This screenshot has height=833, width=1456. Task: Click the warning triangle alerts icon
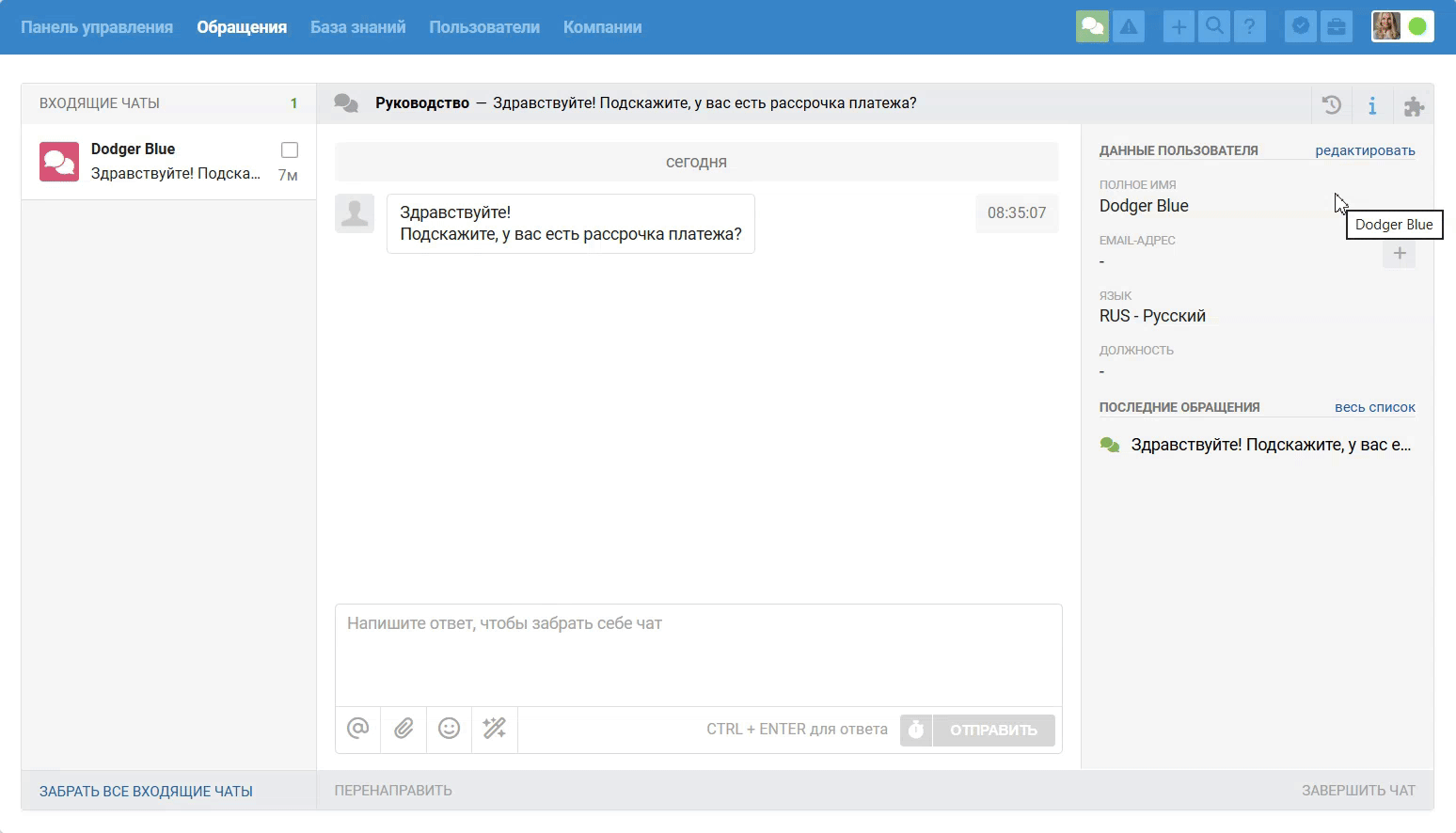(x=1129, y=26)
